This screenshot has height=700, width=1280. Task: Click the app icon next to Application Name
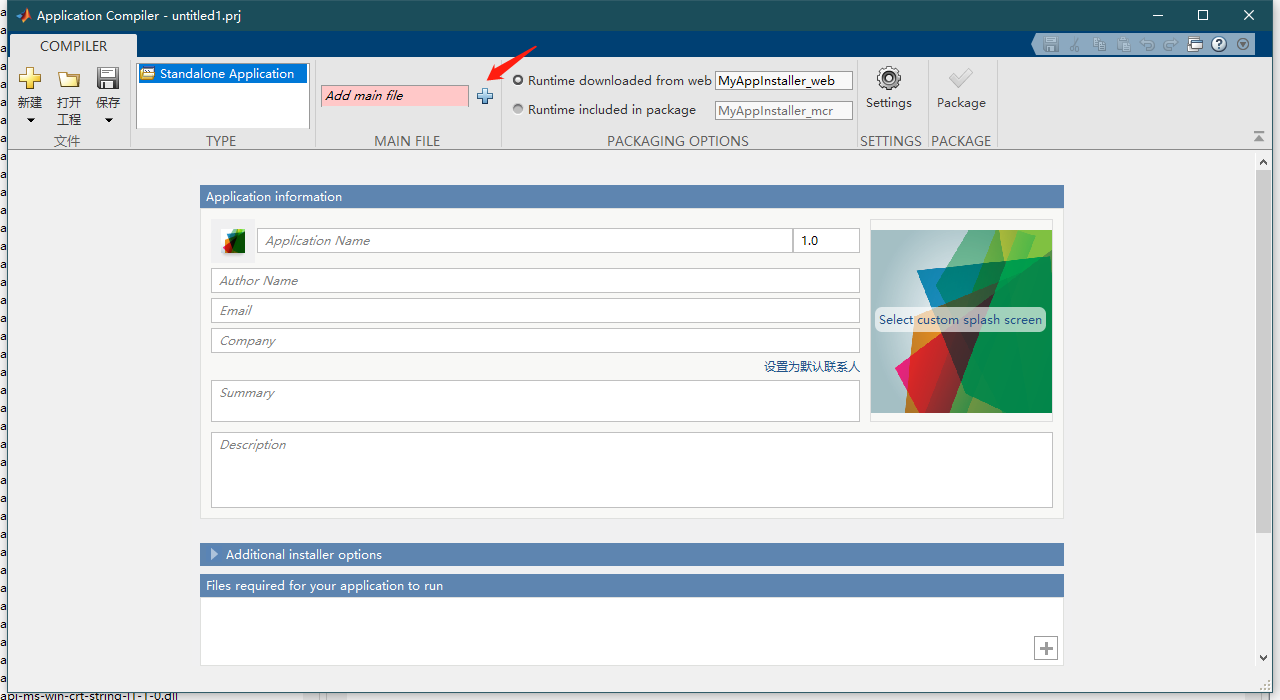click(x=233, y=240)
